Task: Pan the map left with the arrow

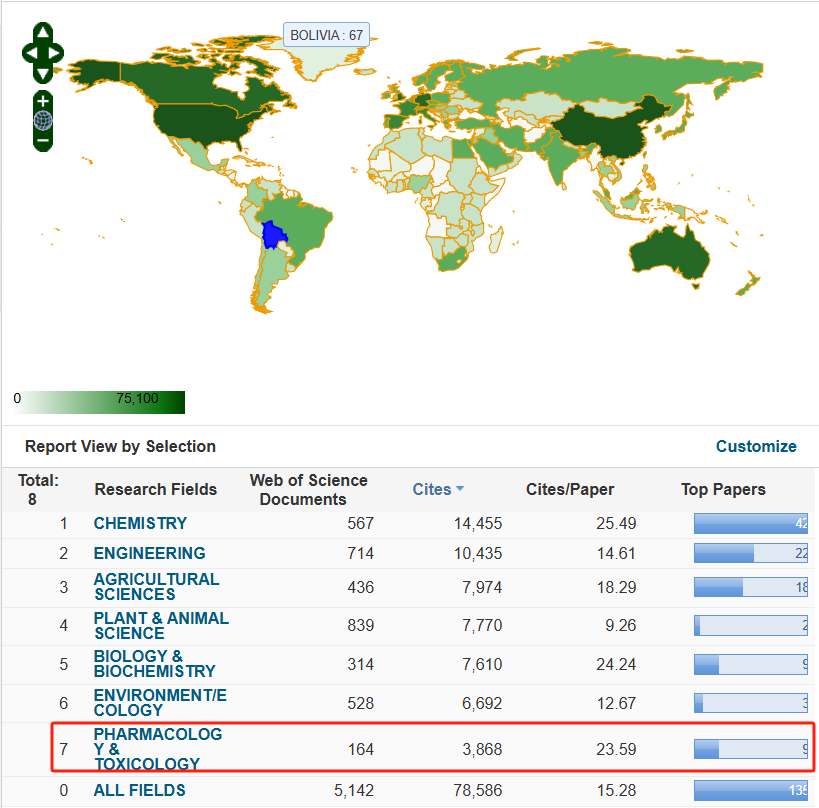Action: [x=30, y=52]
